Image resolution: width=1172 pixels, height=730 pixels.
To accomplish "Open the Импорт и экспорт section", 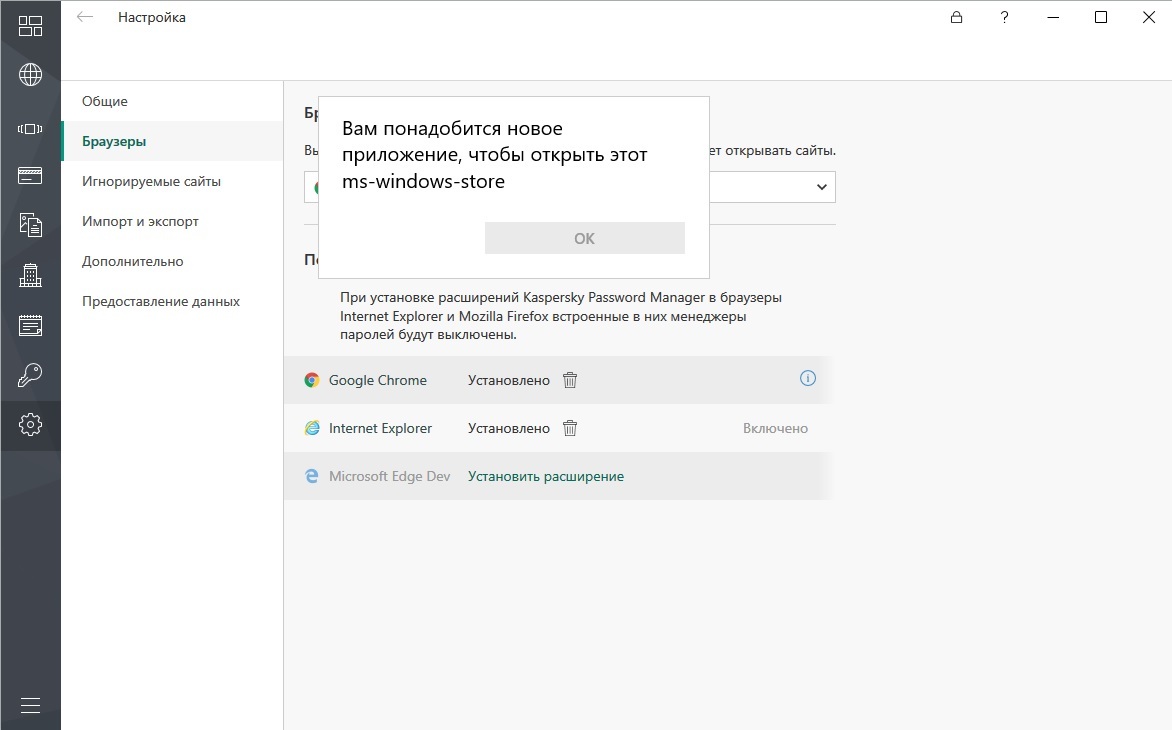I will point(173,221).
